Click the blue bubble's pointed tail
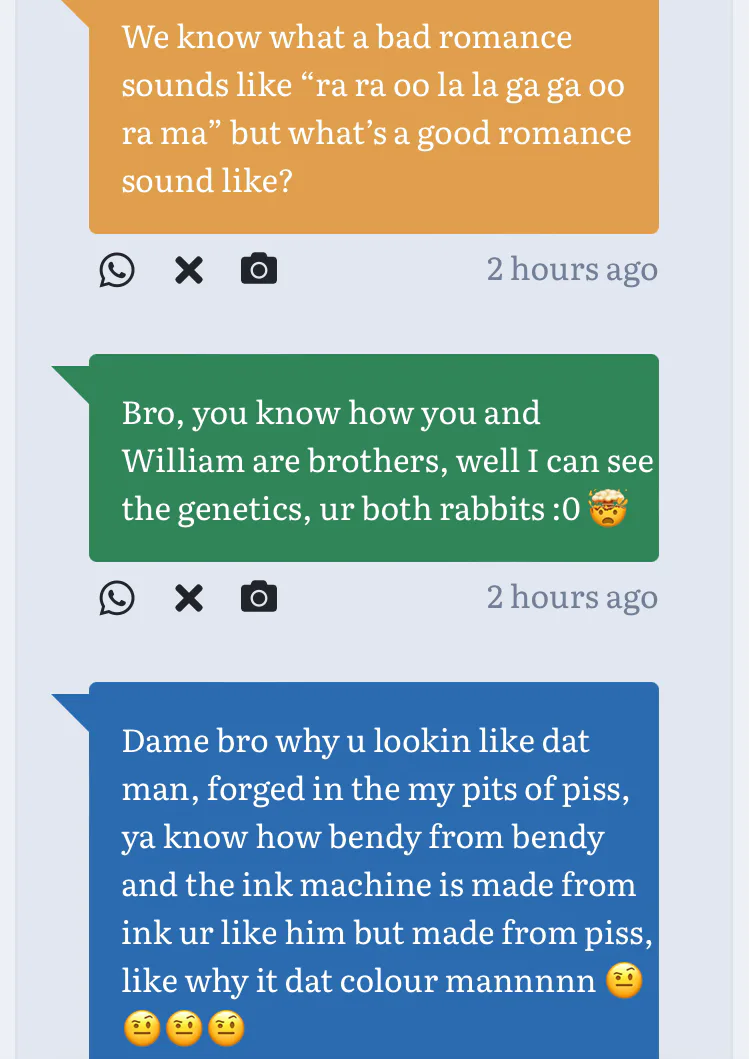 [x=72, y=706]
